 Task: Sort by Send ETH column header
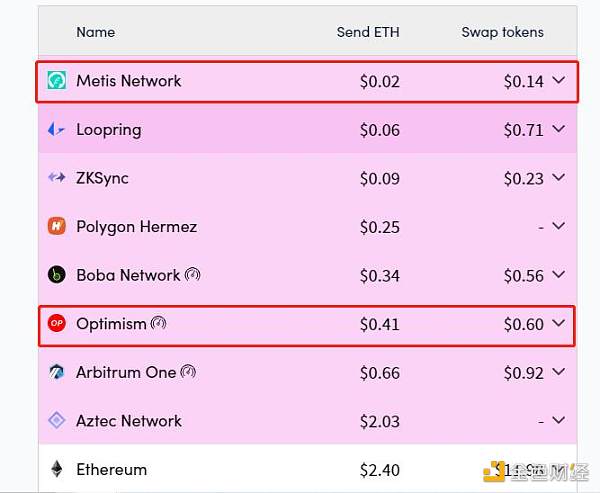pos(368,32)
